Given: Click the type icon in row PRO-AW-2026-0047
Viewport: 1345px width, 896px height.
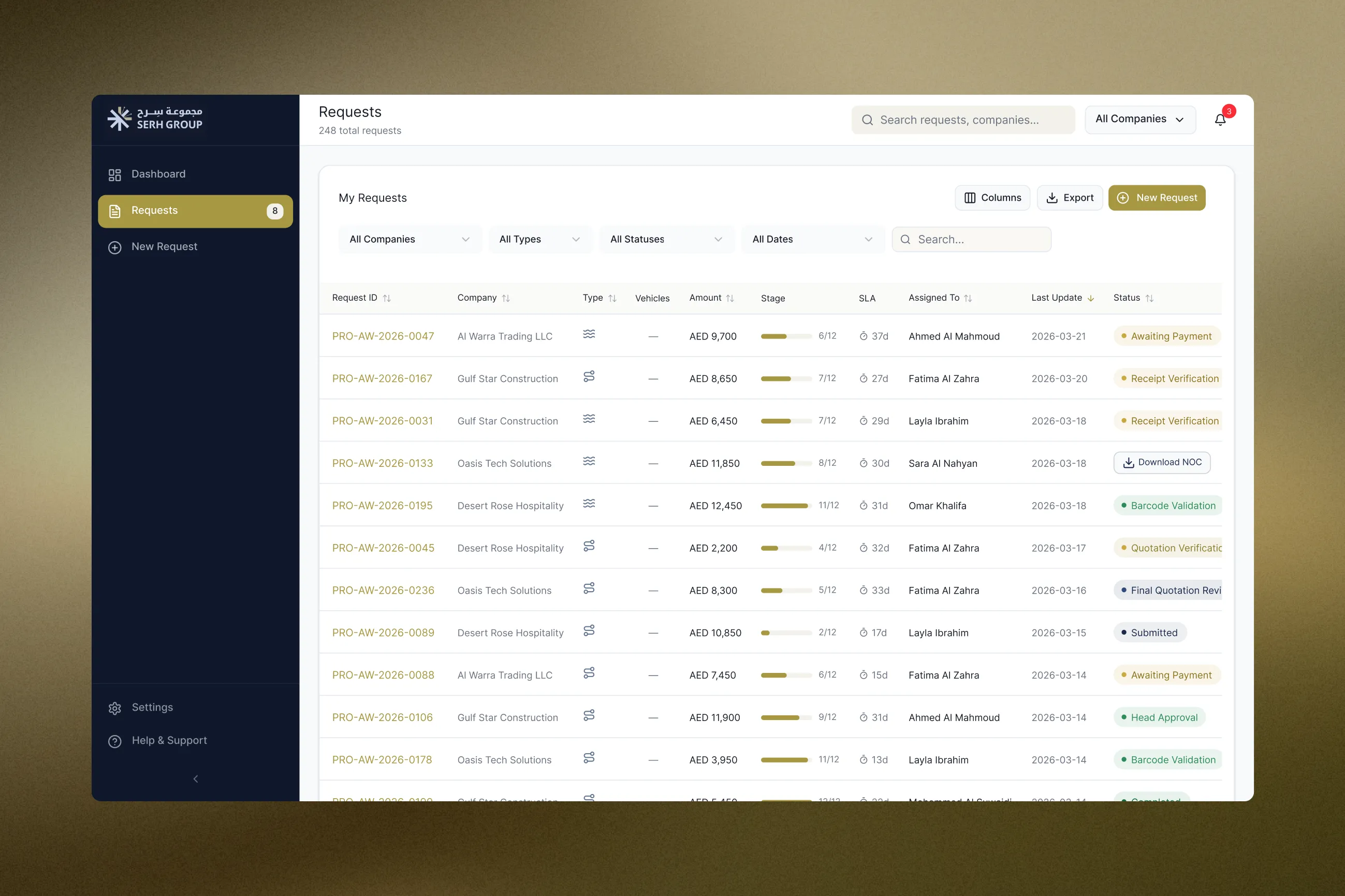Looking at the screenshot, I should [589, 334].
